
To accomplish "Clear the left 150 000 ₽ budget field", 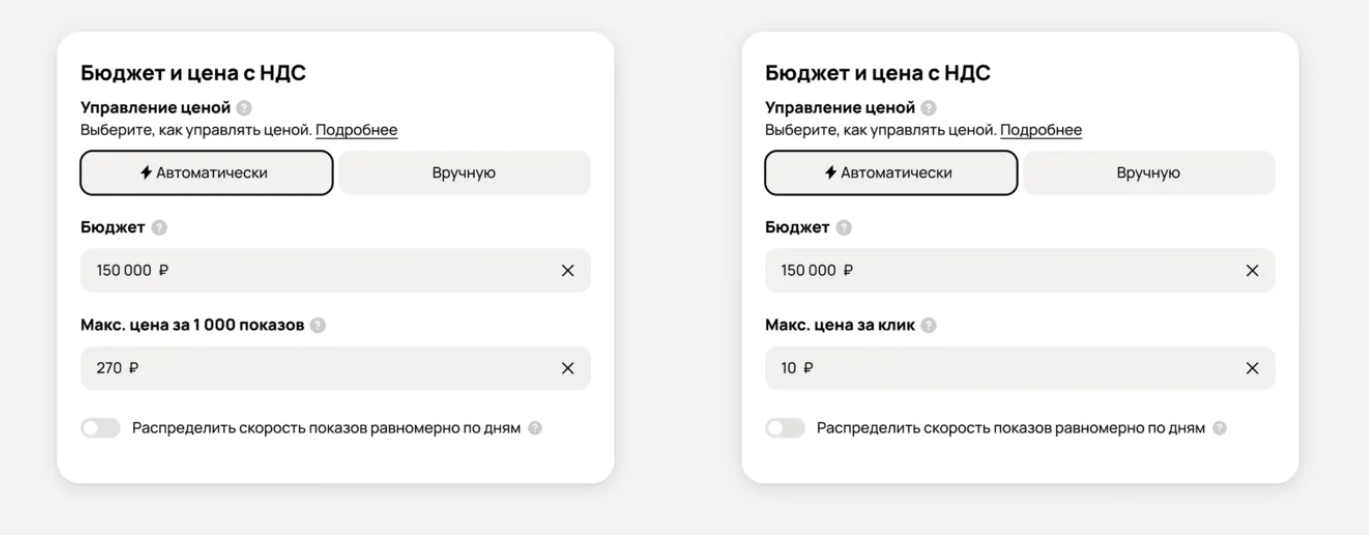I will (x=567, y=270).
